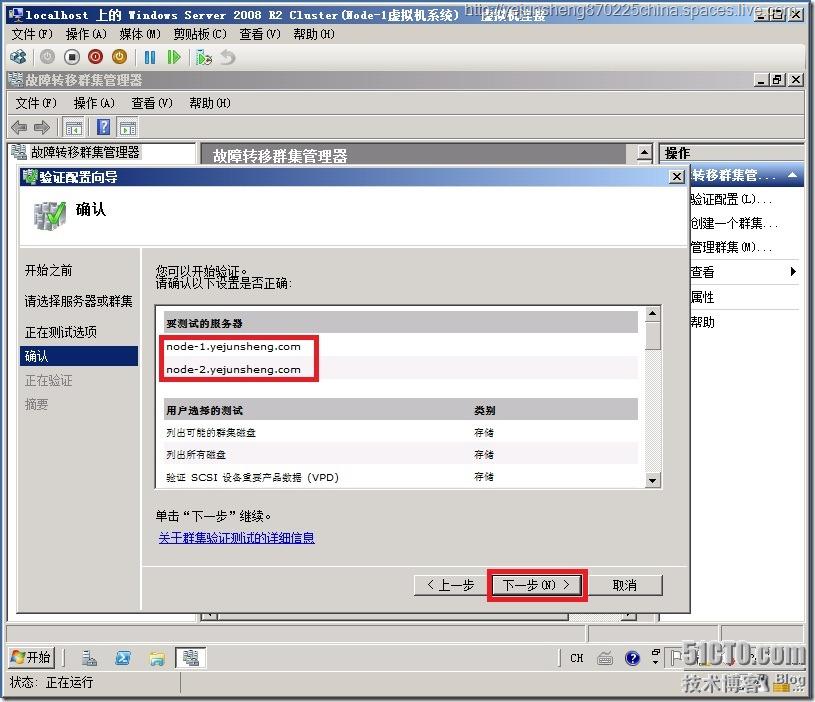Viewport: 815px width, 702px height.
Task: Click the Back arrow in cluster manager toolbar
Action: [19, 127]
